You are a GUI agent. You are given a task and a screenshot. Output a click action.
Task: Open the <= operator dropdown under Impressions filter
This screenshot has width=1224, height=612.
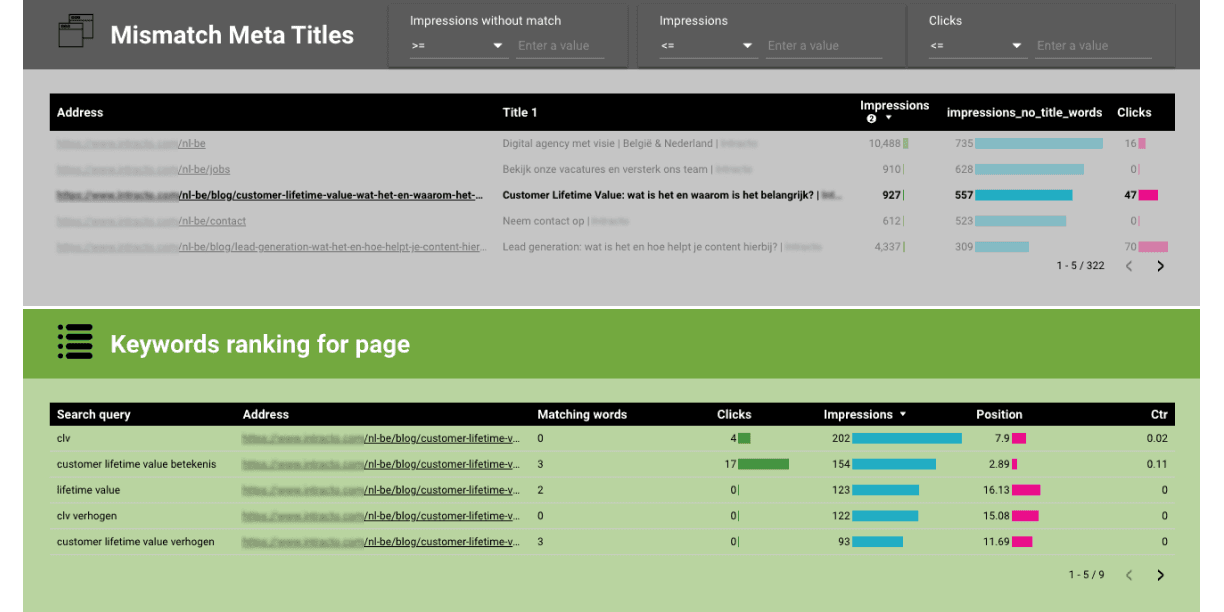click(707, 46)
